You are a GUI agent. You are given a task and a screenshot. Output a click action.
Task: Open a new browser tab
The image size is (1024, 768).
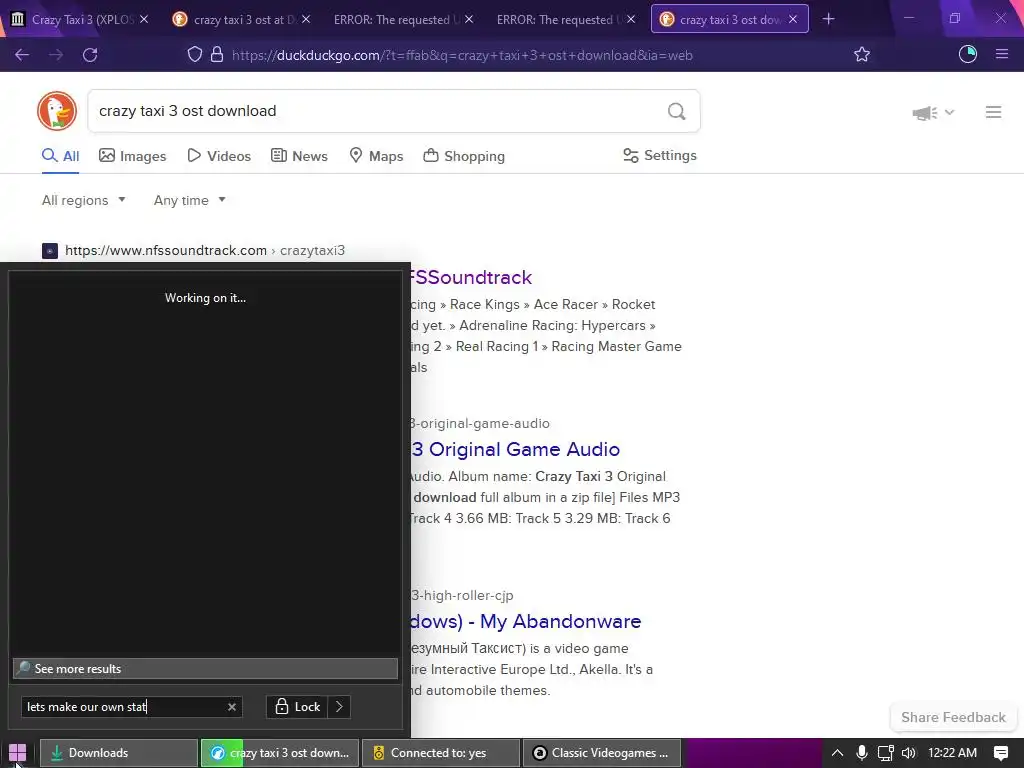click(x=828, y=19)
